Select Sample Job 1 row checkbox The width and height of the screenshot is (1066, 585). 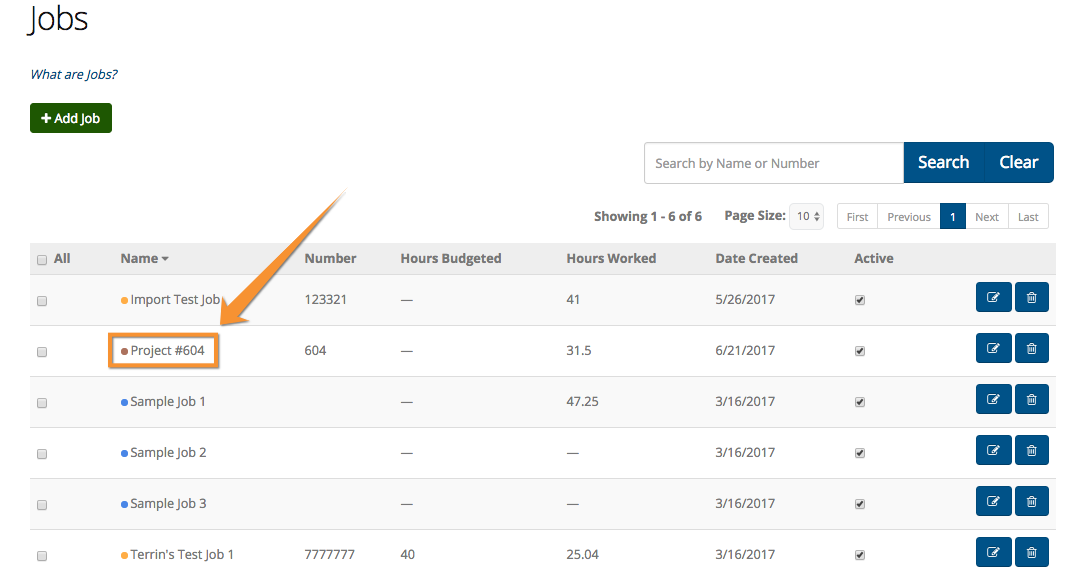point(42,403)
